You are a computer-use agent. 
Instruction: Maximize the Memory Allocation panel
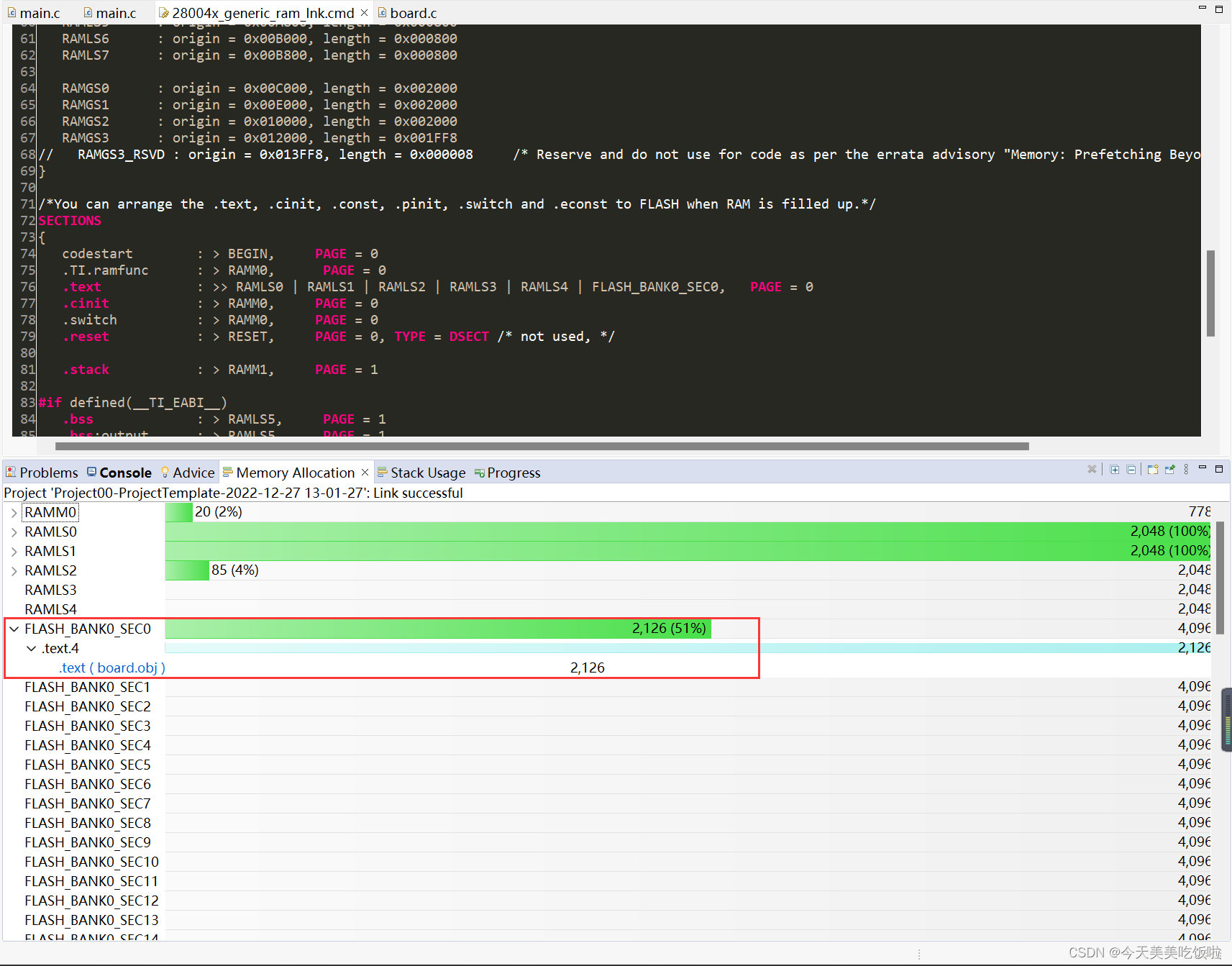click(x=1219, y=469)
